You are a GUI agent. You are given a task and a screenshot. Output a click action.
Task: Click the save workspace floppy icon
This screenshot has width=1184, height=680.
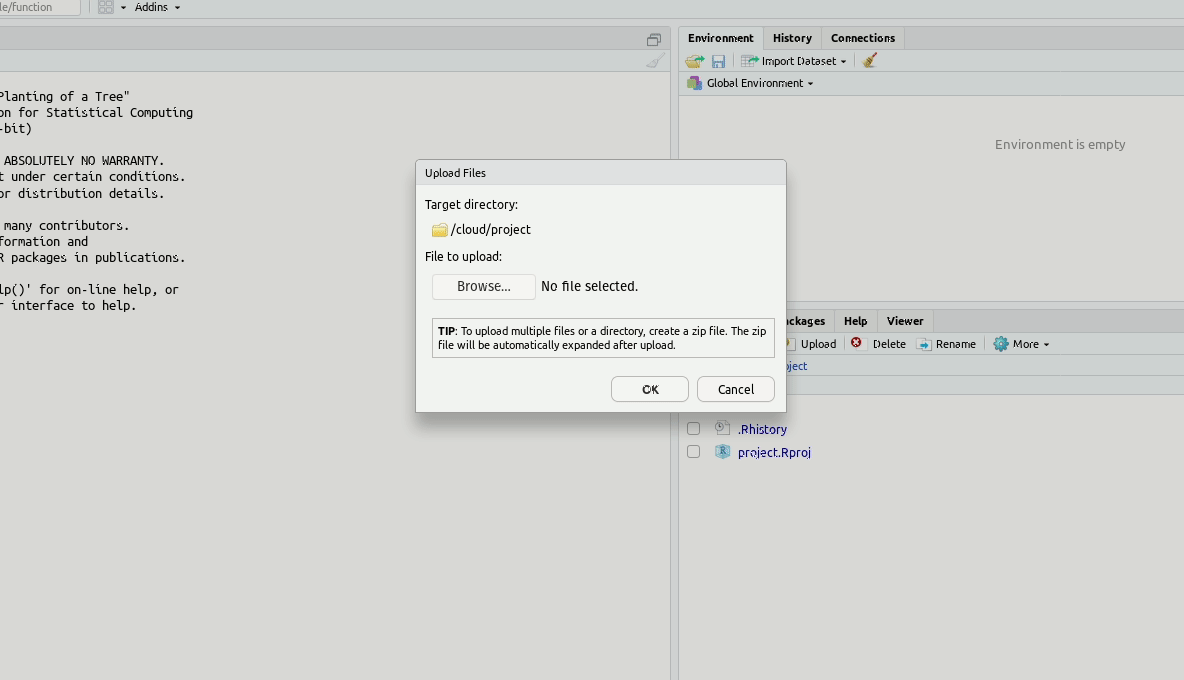click(x=718, y=61)
